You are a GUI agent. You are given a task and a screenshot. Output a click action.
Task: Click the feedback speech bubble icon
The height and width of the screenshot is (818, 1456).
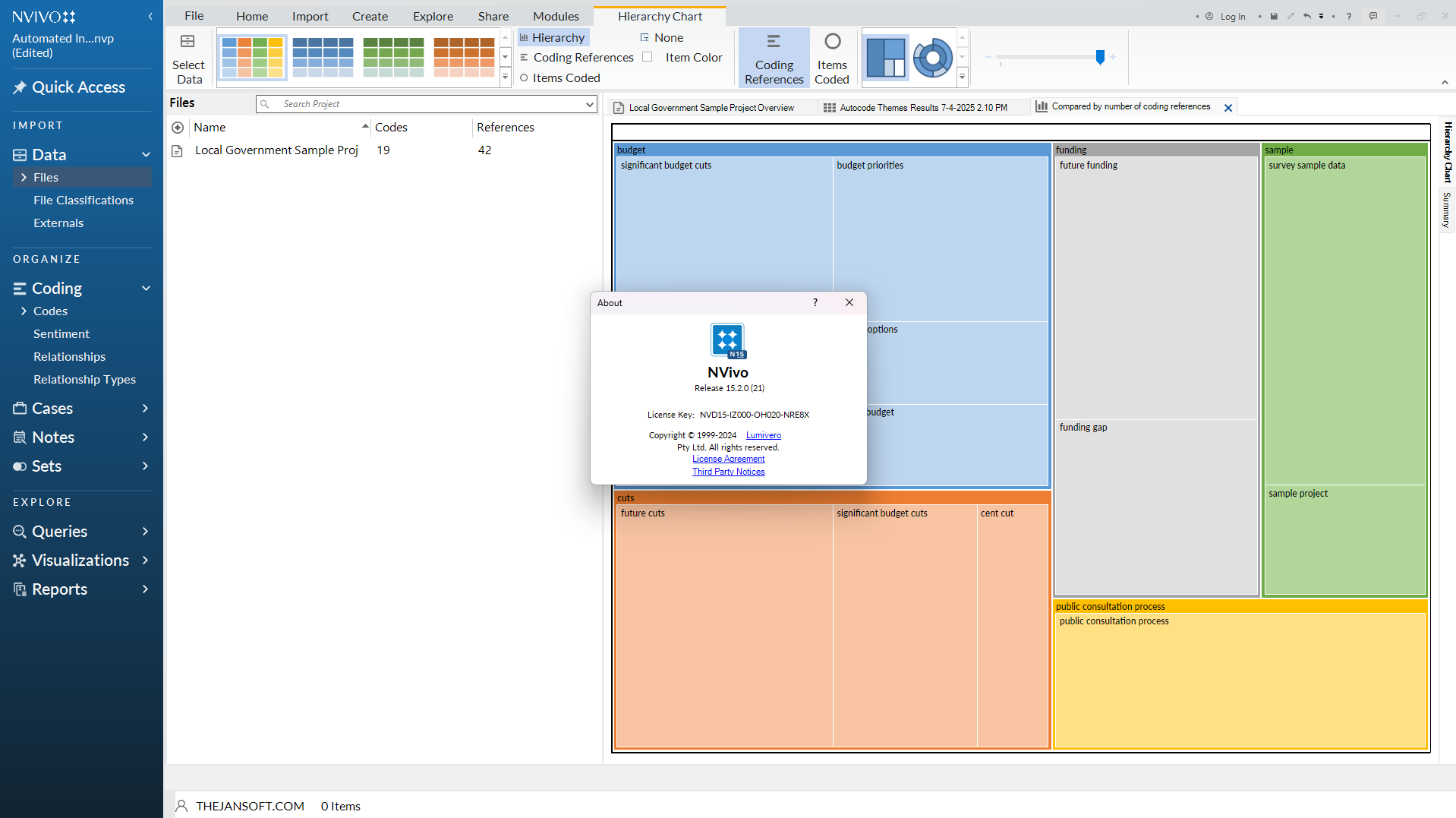pyautogui.click(x=1373, y=16)
